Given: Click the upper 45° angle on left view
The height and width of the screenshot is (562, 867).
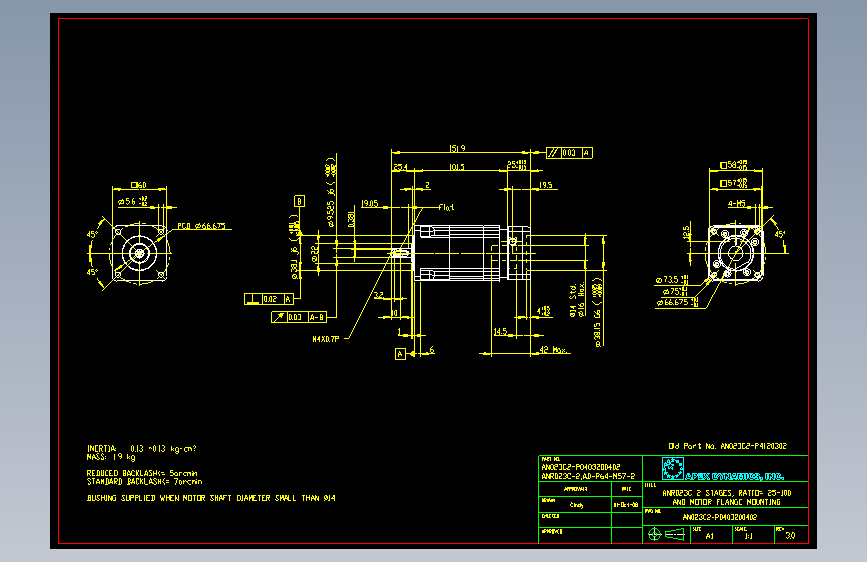Looking at the screenshot, I should pyautogui.click(x=92, y=234).
